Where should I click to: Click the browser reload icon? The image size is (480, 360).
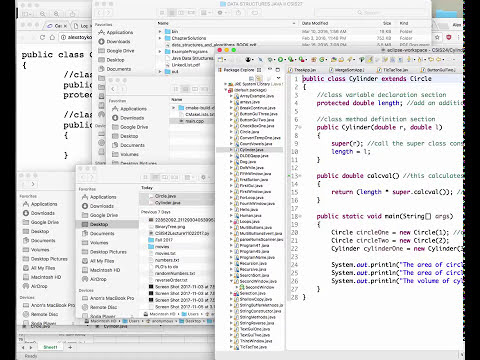point(42,37)
